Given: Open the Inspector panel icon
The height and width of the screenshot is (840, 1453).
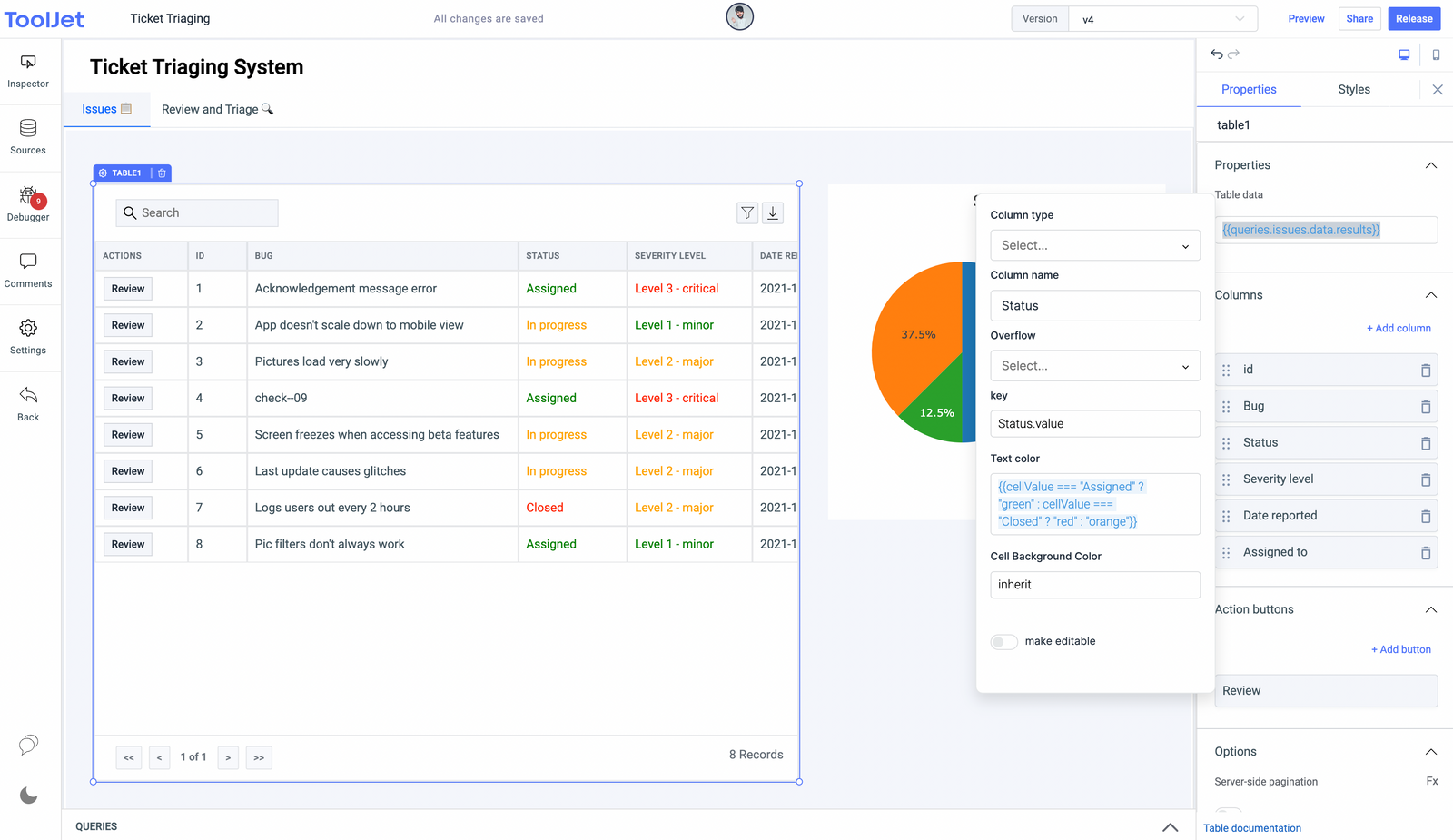Looking at the screenshot, I should [x=28, y=62].
